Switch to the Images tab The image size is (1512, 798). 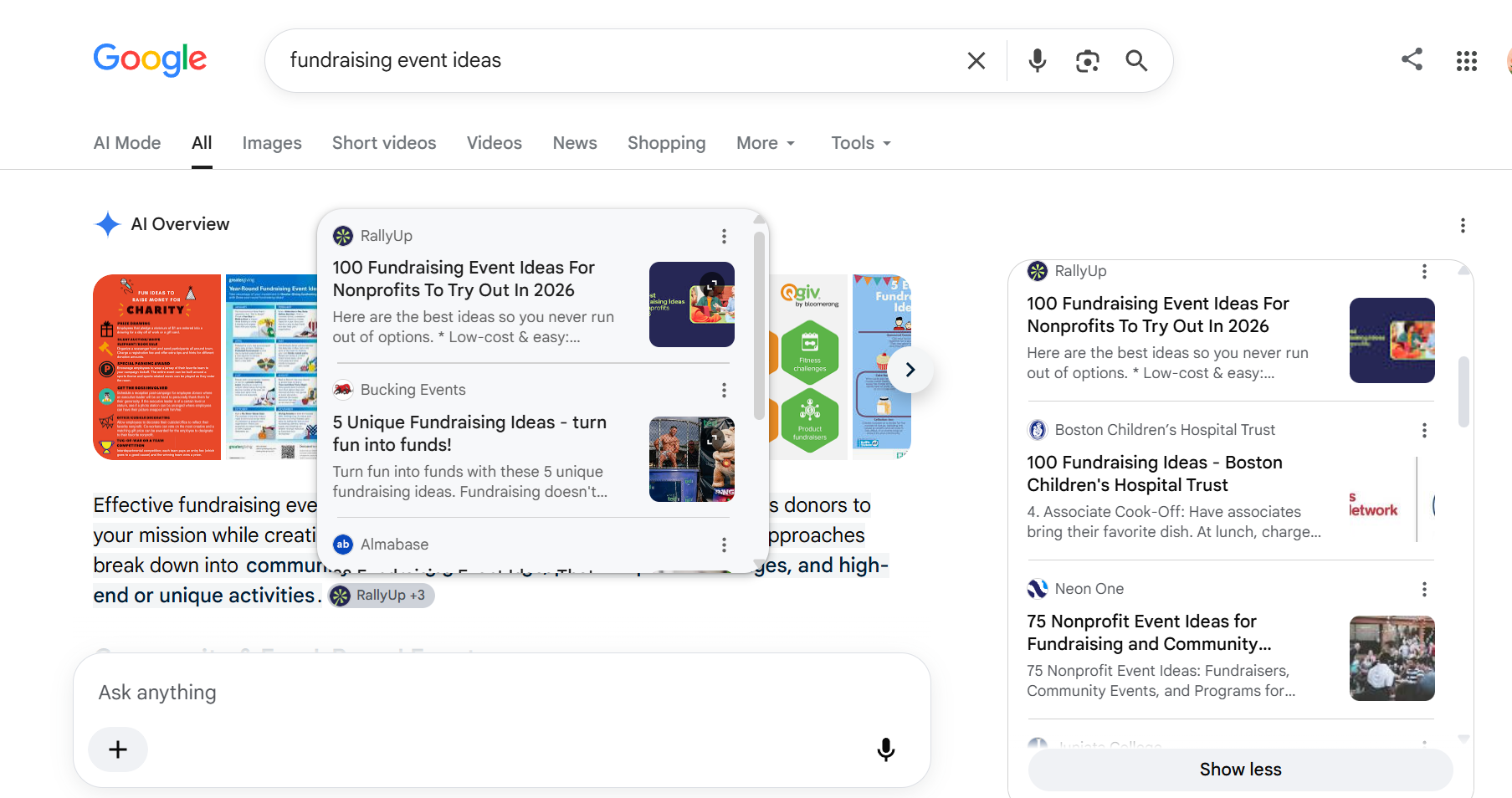(x=272, y=143)
